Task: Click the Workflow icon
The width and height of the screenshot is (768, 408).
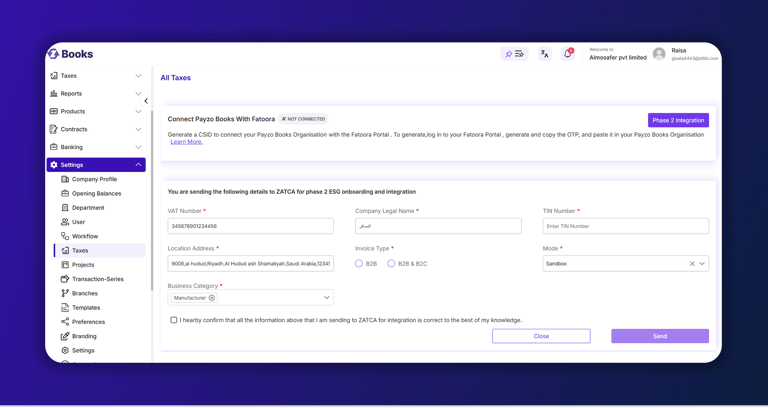Action: [65, 236]
